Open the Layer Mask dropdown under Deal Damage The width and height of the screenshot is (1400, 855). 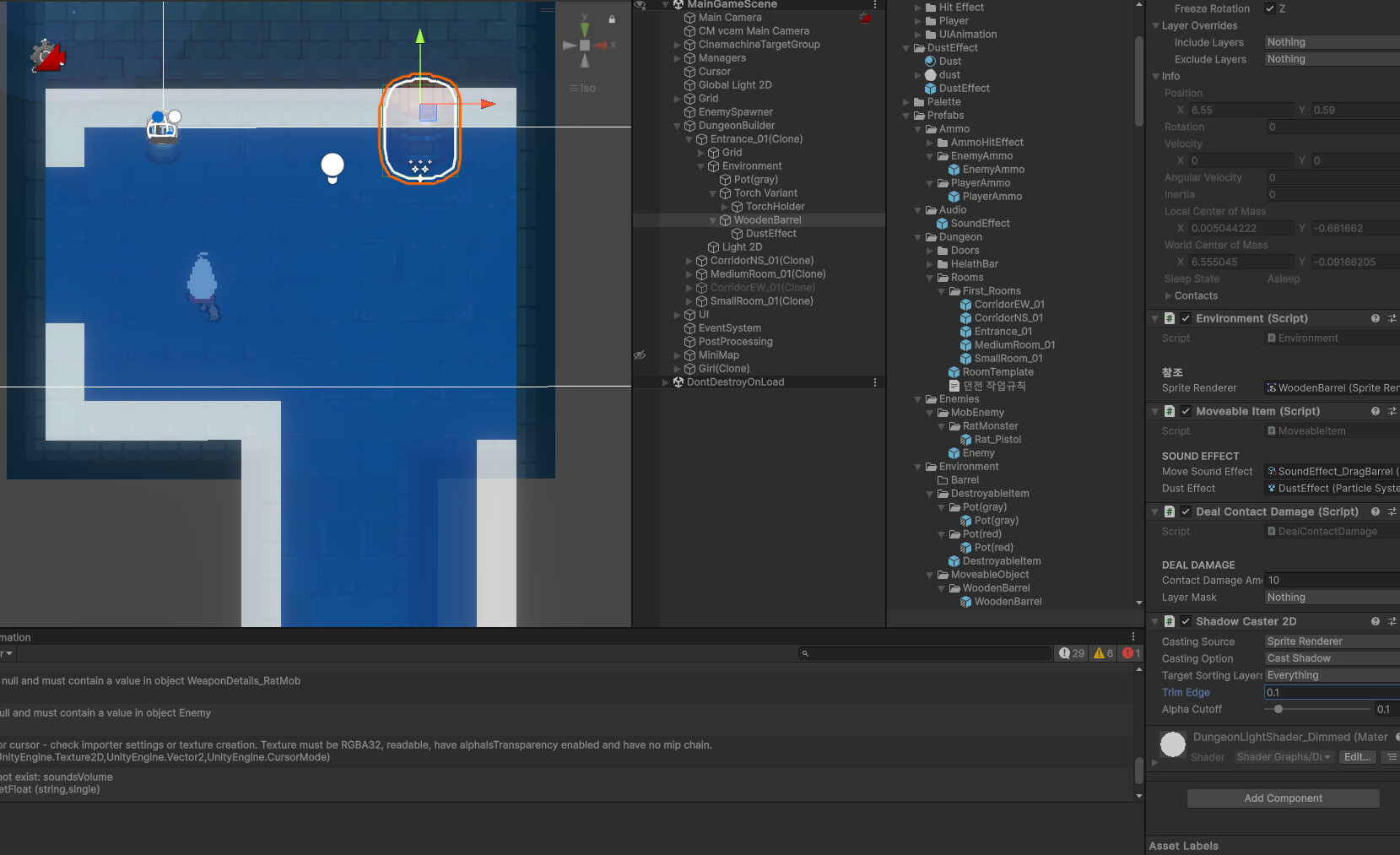pyautogui.click(x=1331, y=597)
